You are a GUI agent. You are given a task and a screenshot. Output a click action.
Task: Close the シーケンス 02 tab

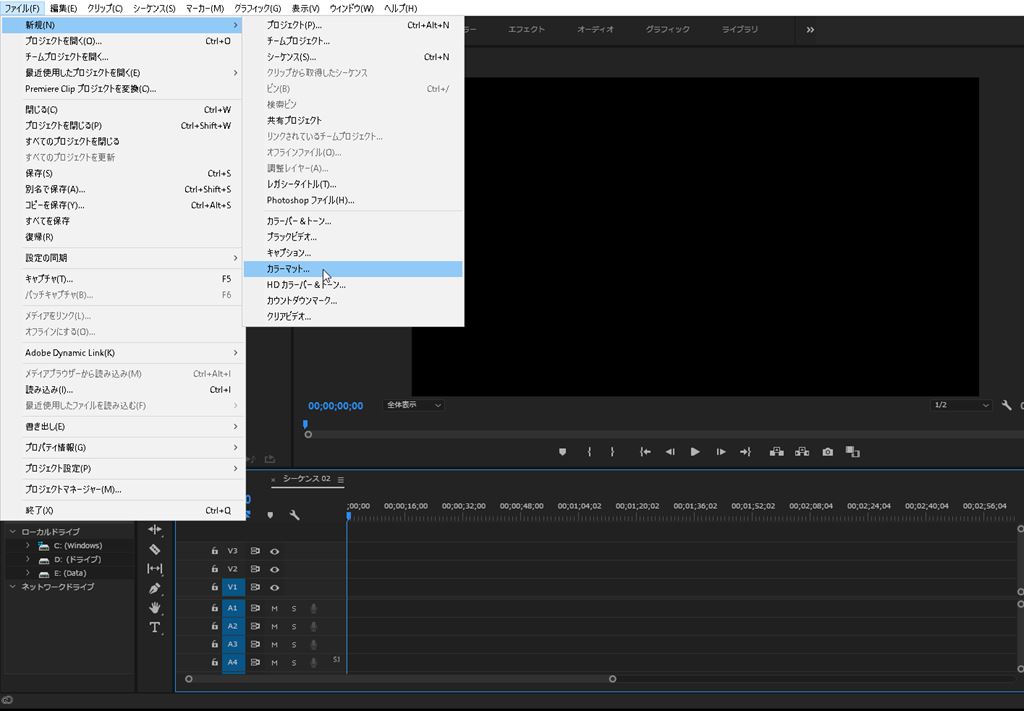tap(273, 480)
